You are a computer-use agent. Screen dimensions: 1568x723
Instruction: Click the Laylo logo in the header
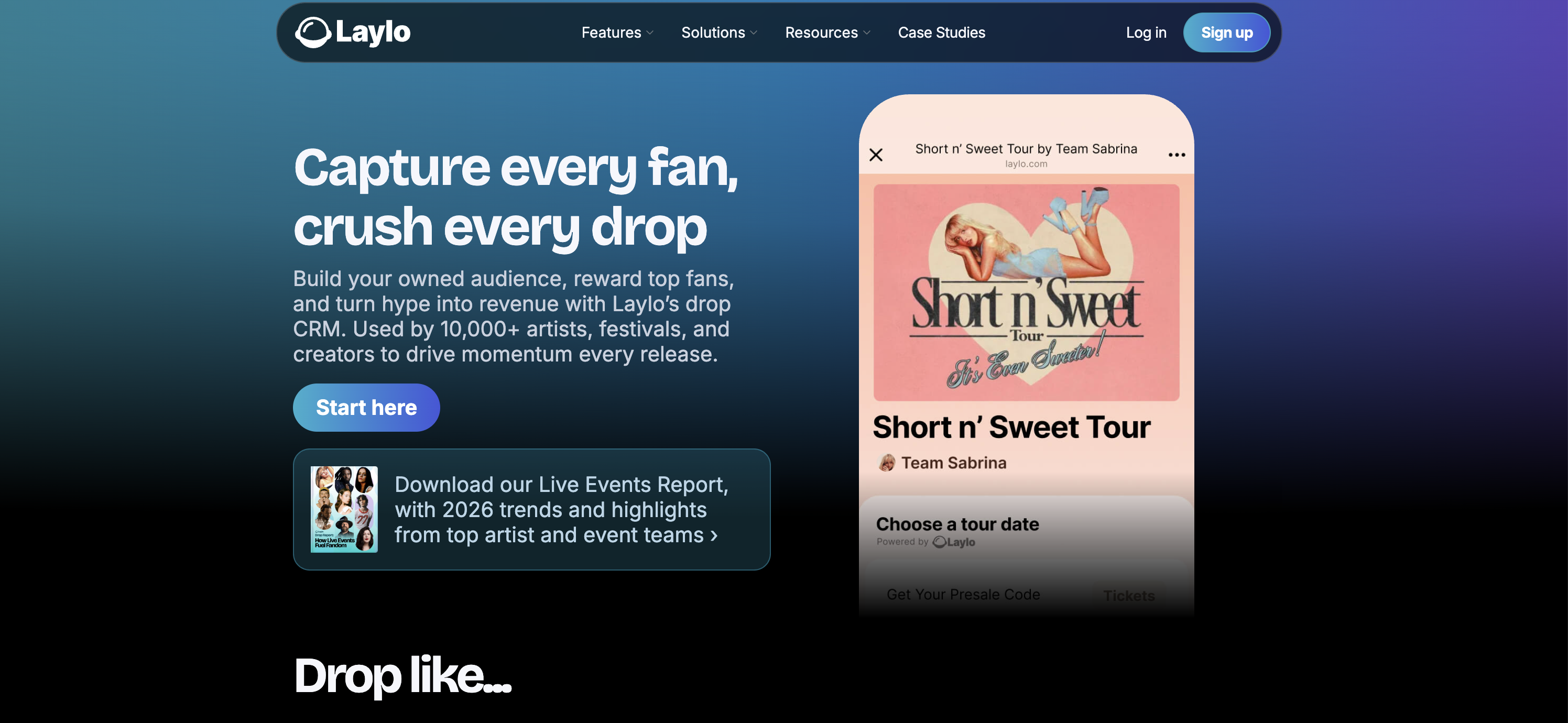353,32
